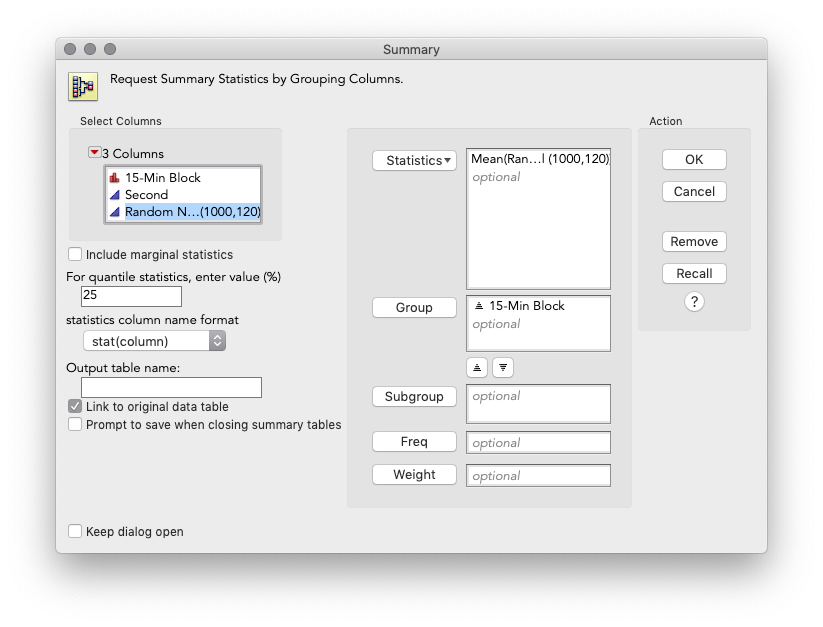Open help with the question mark button
This screenshot has width=823, height=627.
[x=694, y=302]
